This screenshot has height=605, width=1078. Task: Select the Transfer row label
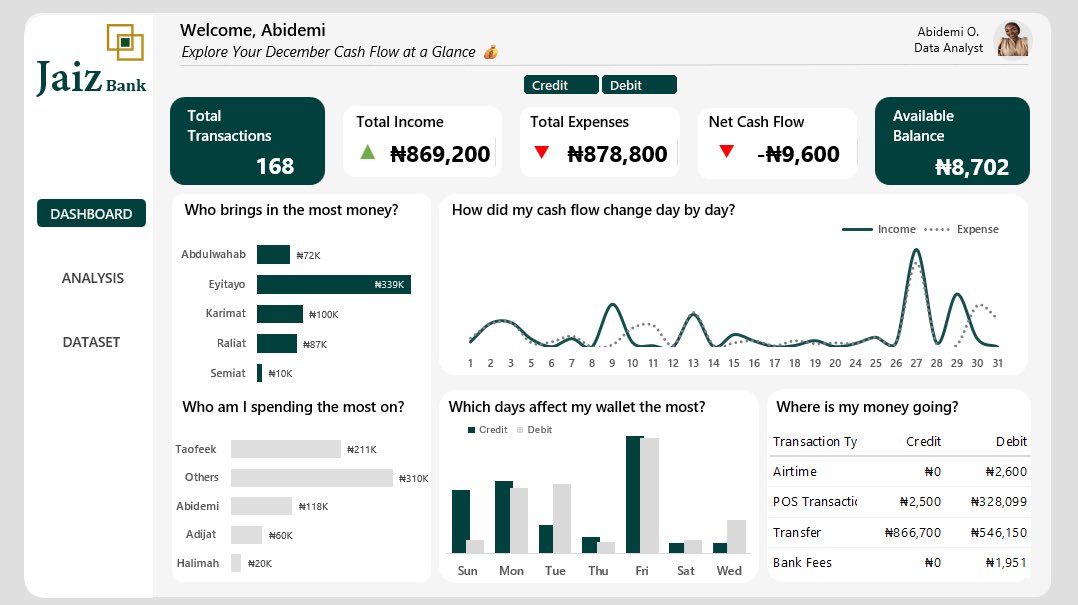click(797, 533)
